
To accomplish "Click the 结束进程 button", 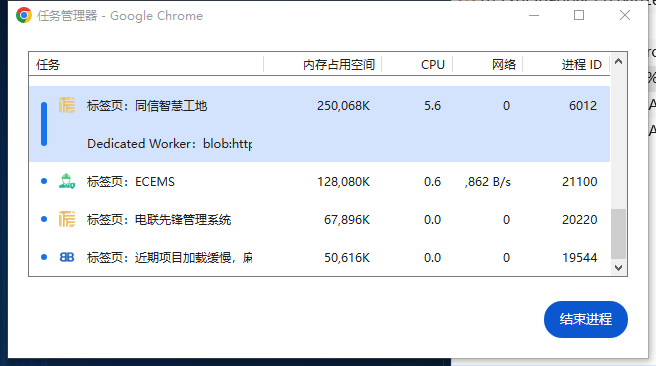I will [x=586, y=319].
